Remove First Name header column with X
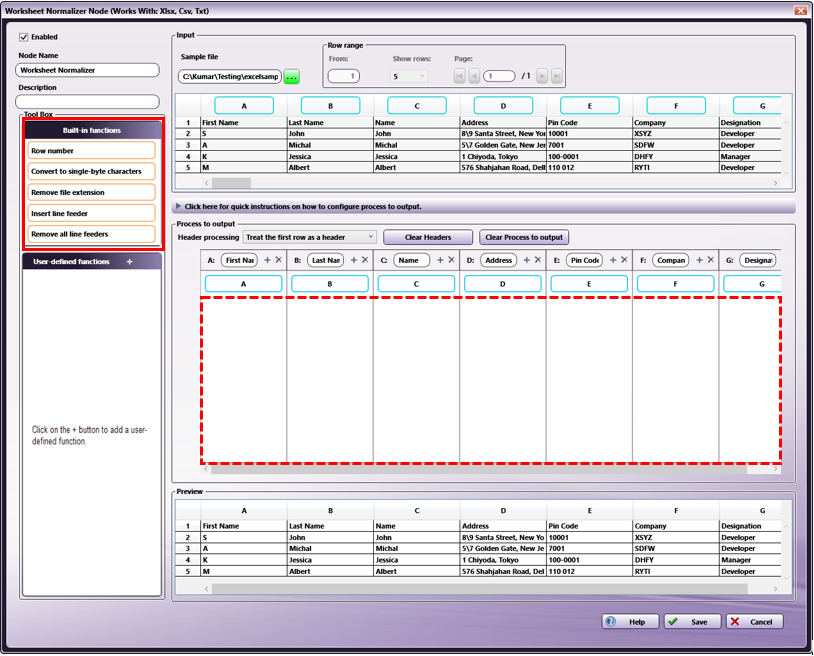This screenshot has width=814, height=656. coord(279,260)
